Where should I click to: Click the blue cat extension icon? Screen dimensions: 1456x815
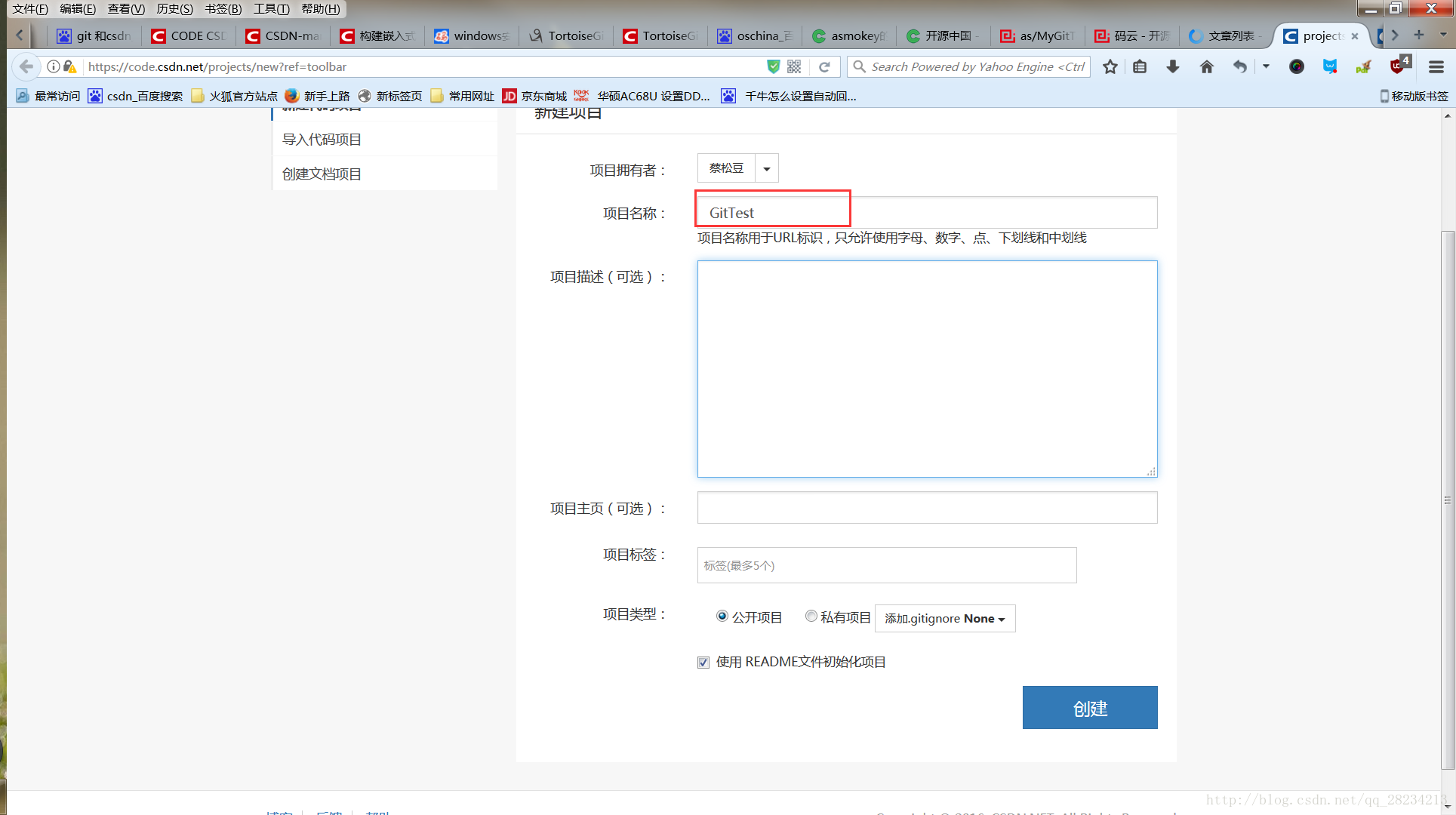pos(1330,66)
